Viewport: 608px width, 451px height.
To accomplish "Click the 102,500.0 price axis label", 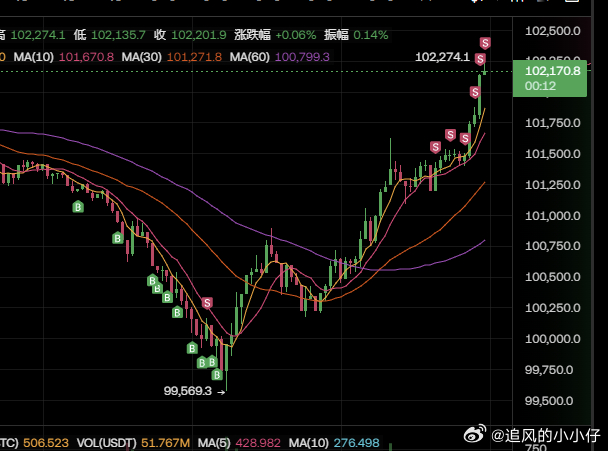I will [x=553, y=31].
